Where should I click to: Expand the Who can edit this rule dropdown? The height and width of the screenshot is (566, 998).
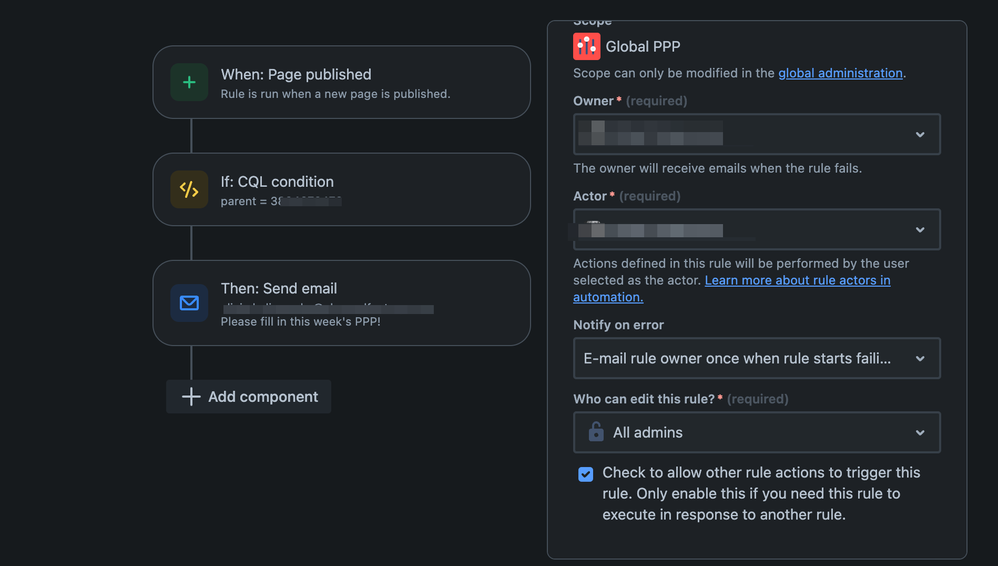tap(757, 432)
